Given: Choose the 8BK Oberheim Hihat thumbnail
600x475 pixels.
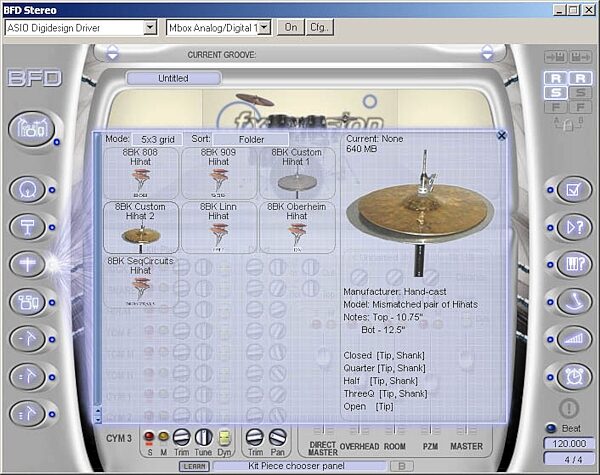Looking at the screenshot, I should pyautogui.click(x=297, y=227).
